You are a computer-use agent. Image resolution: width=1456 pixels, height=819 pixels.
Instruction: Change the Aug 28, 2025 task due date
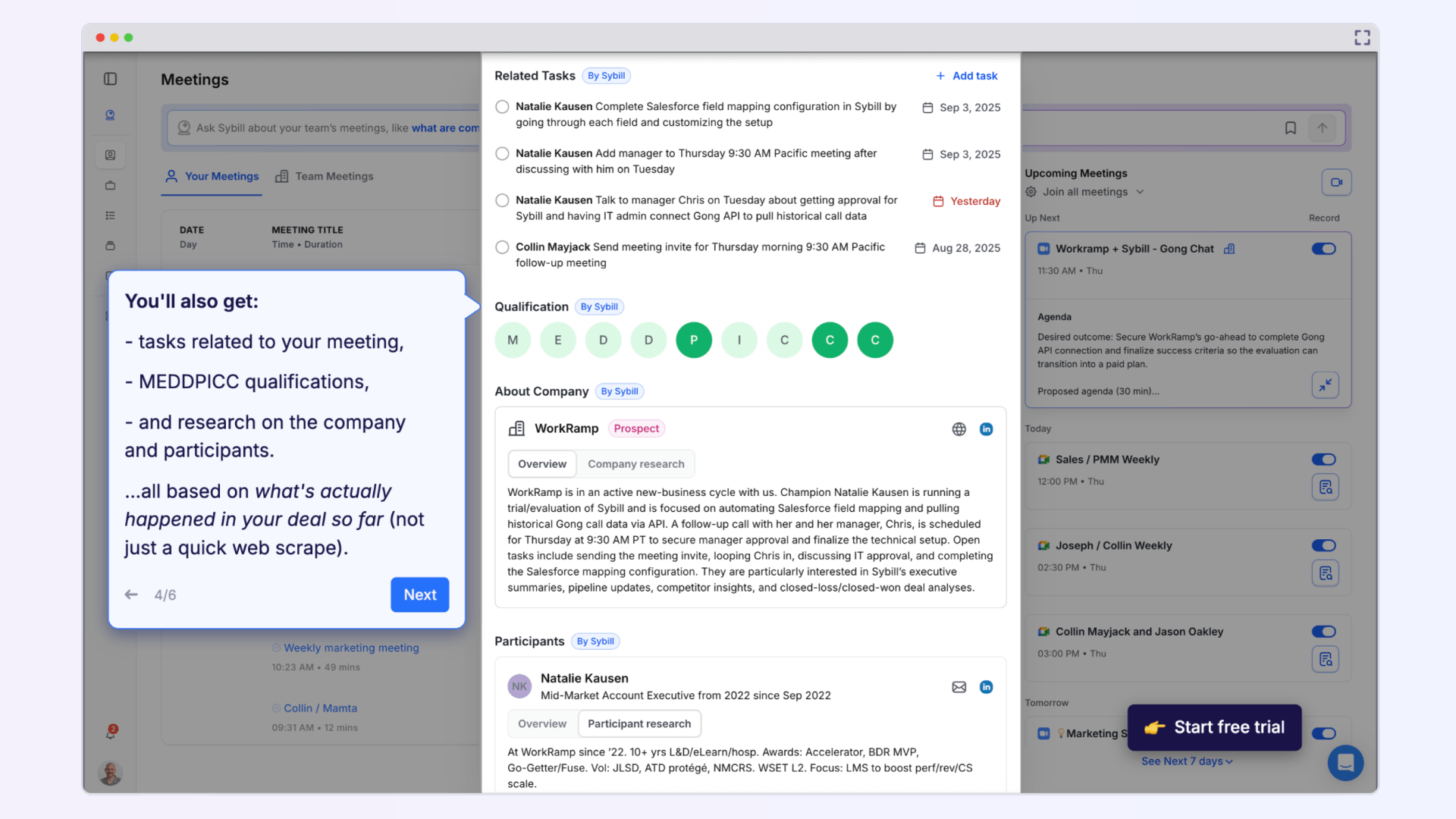958,248
